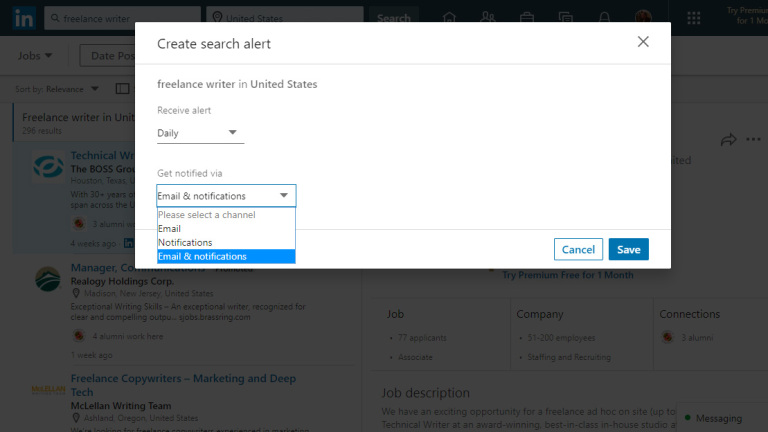Open Sort by Relevance dropdown

pos(57,89)
